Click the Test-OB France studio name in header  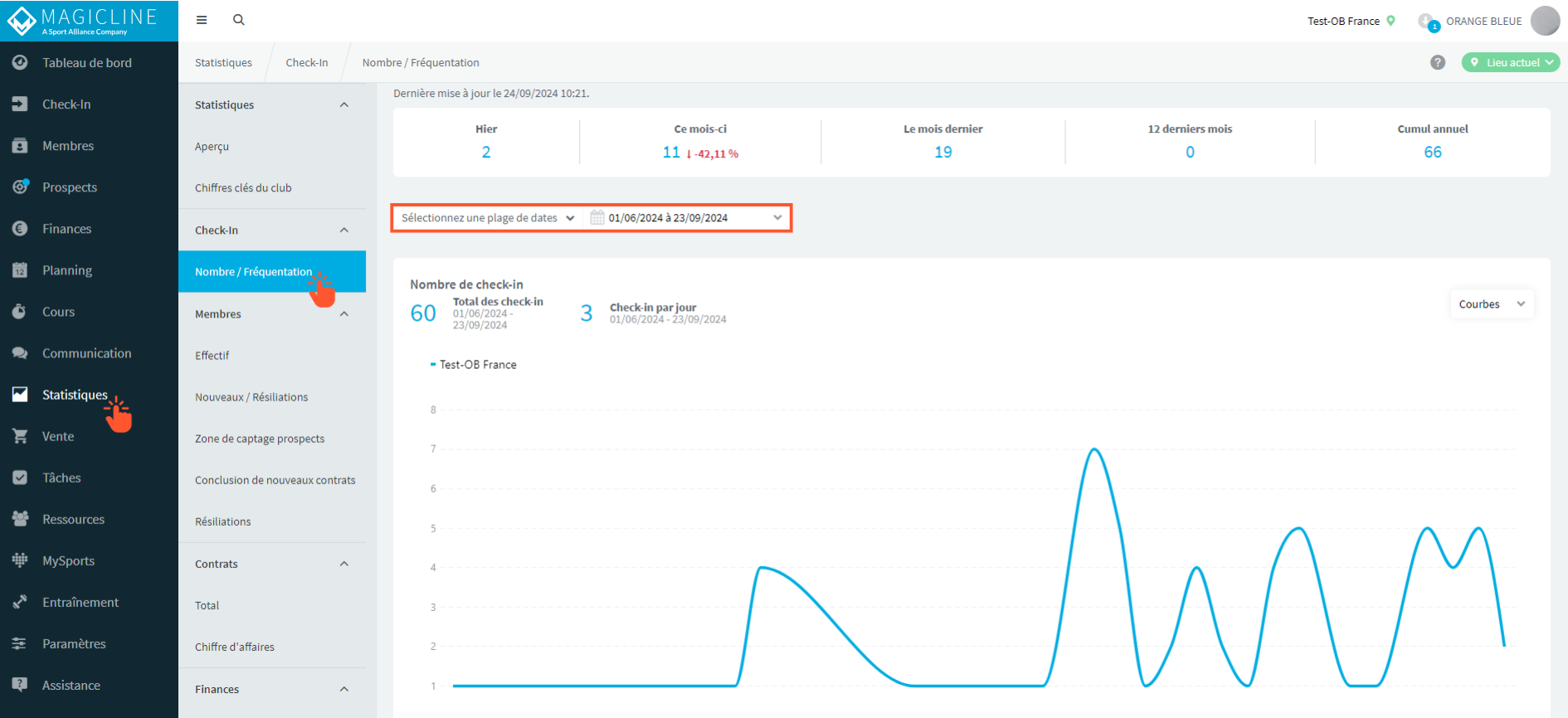(x=1343, y=21)
